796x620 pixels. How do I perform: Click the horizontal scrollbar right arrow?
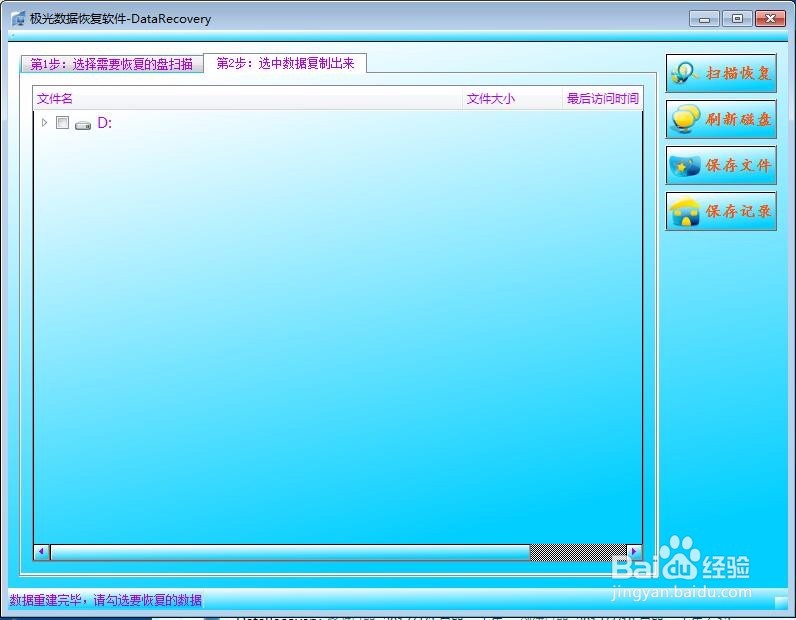click(x=634, y=551)
